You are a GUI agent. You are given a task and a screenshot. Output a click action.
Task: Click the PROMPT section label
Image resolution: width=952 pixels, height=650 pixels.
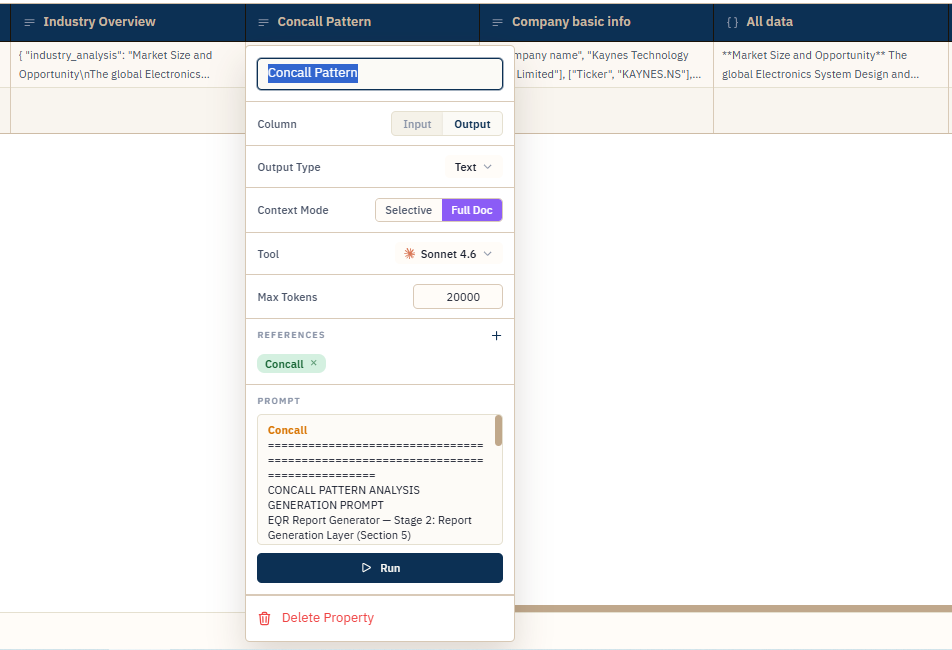pos(279,401)
